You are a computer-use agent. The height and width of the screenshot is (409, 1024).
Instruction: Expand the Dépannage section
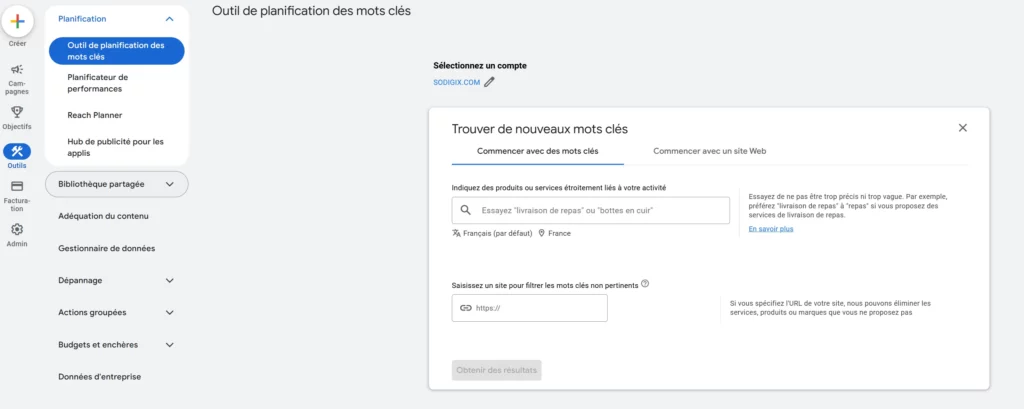pyautogui.click(x=170, y=280)
